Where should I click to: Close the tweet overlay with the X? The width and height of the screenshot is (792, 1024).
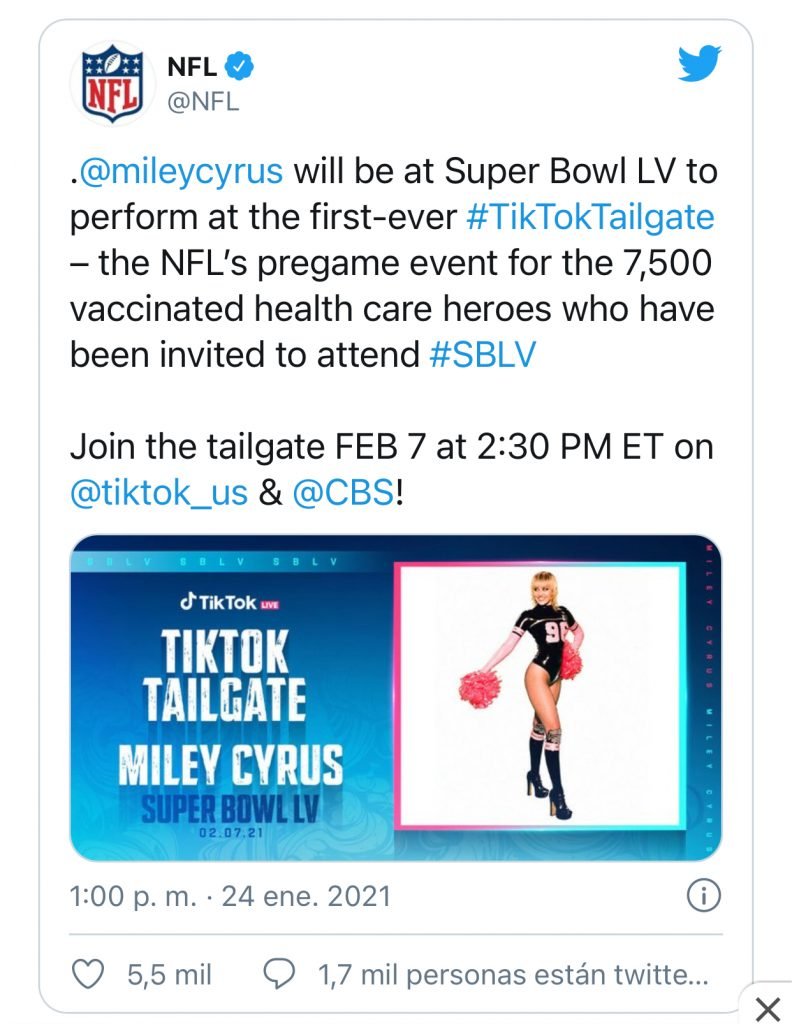click(x=766, y=1006)
